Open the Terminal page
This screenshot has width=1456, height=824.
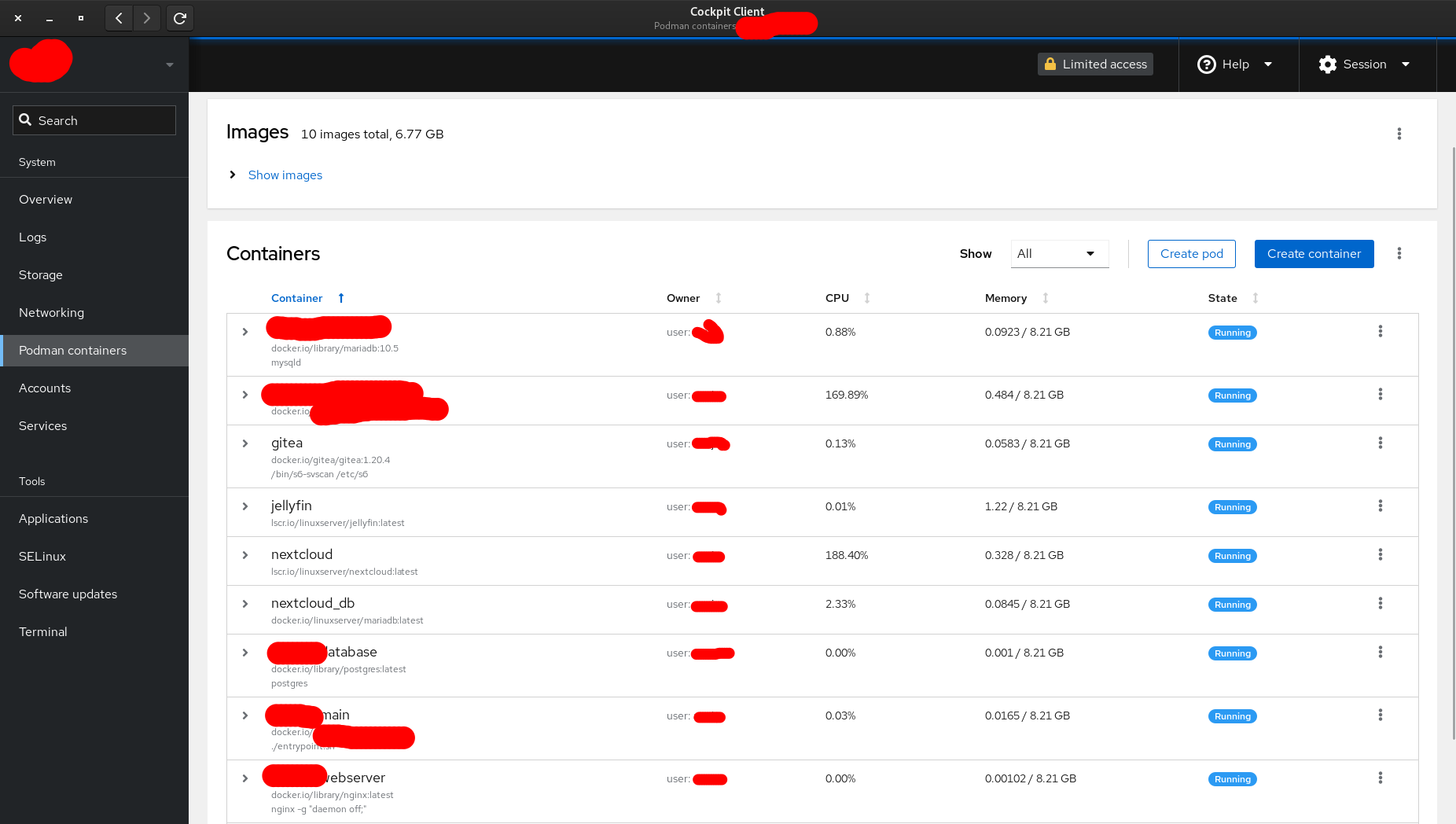coord(94,632)
